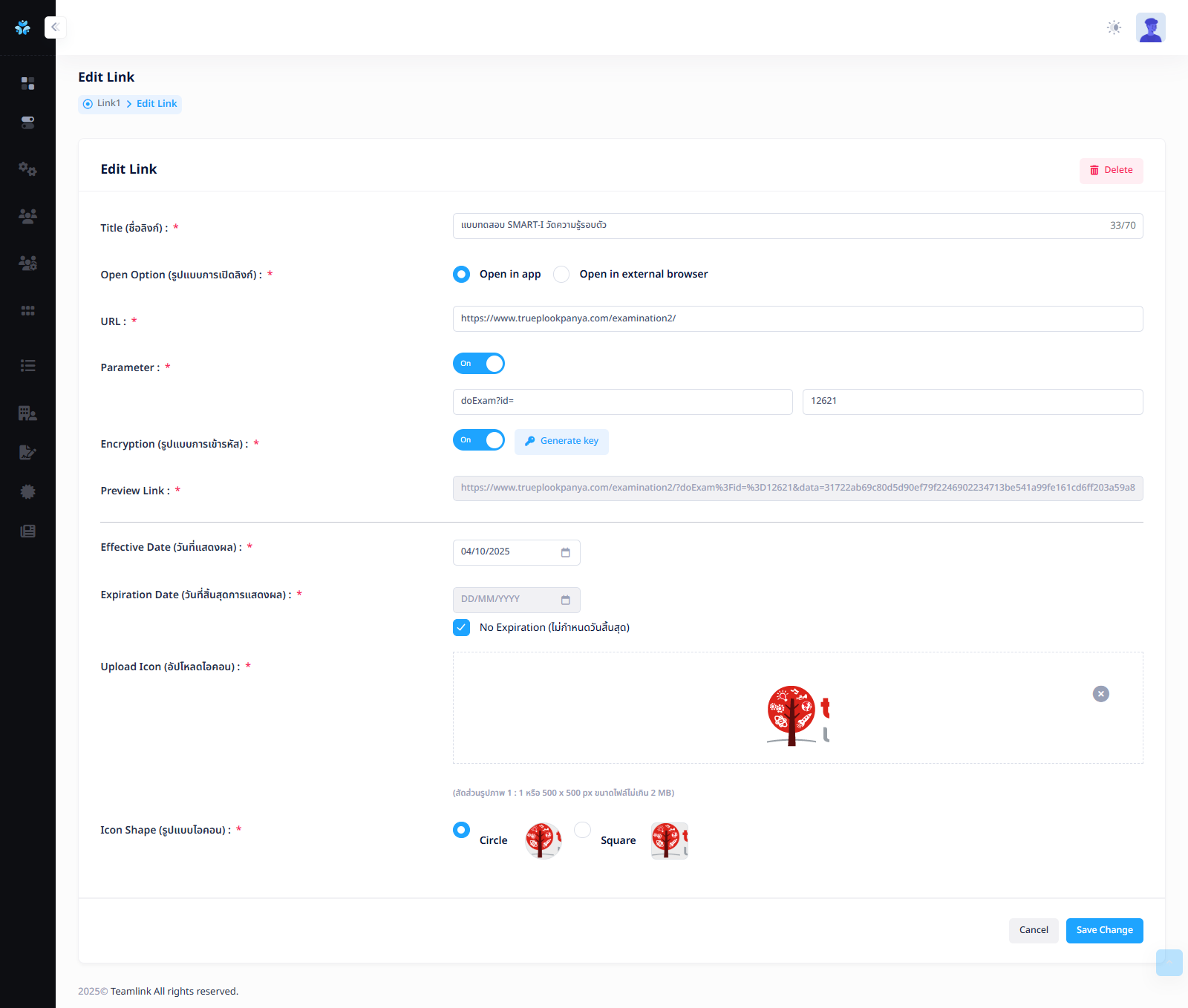
Task: Open the user avatar profile menu
Action: click(x=1150, y=27)
